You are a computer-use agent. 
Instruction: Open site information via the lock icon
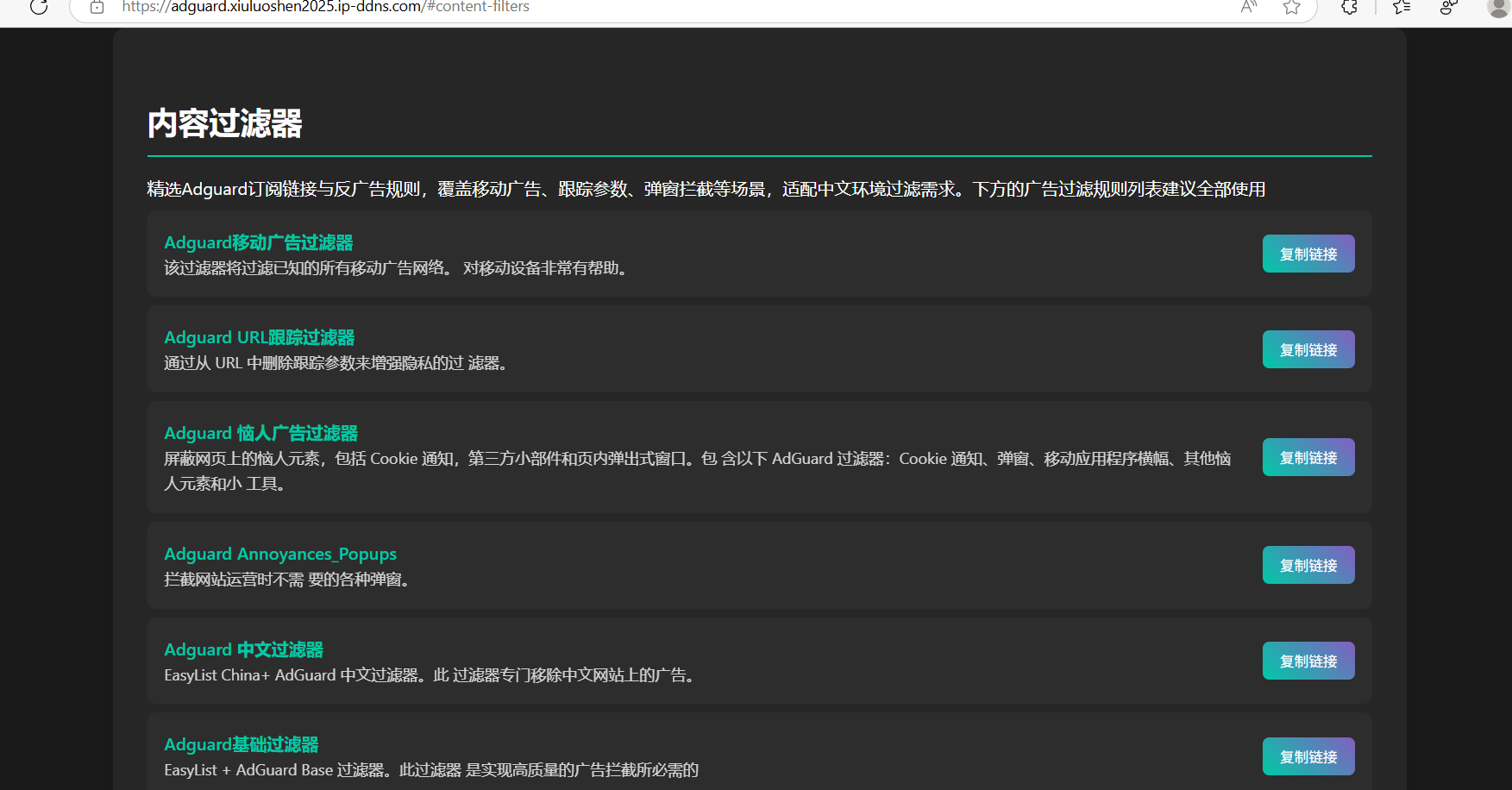[x=95, y=5]
